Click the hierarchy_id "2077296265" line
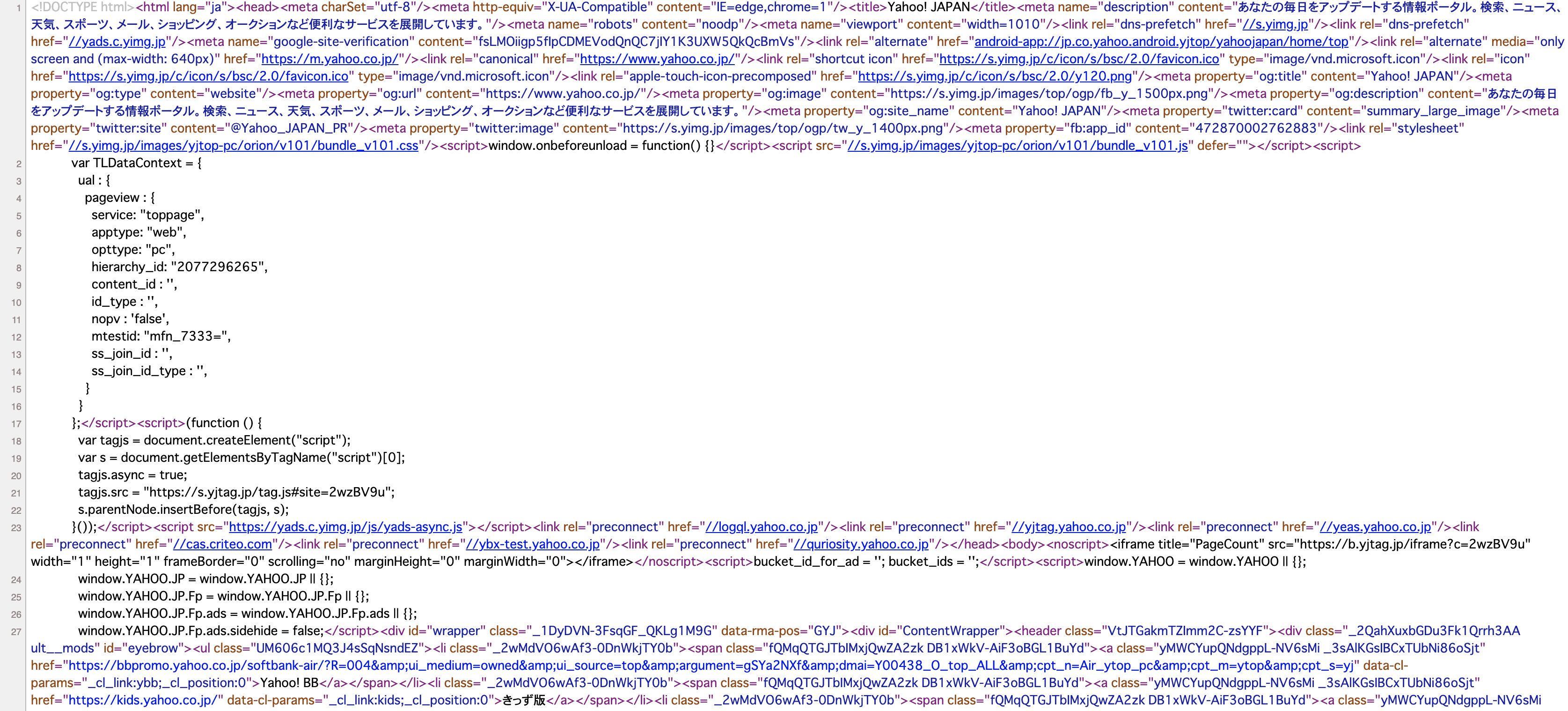The image size is (1568, 711). [x=180, y=267]
